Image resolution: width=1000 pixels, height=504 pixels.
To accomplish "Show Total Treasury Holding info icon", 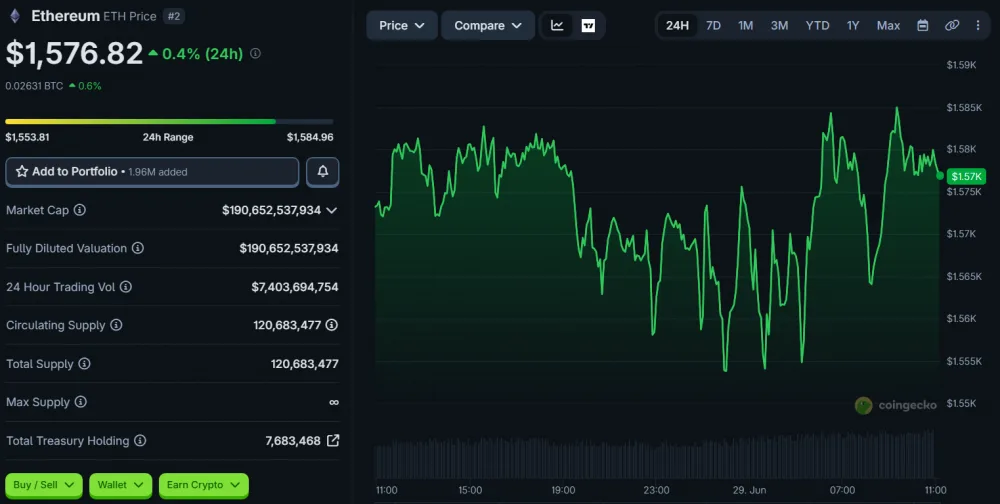I will pos(140,441).
